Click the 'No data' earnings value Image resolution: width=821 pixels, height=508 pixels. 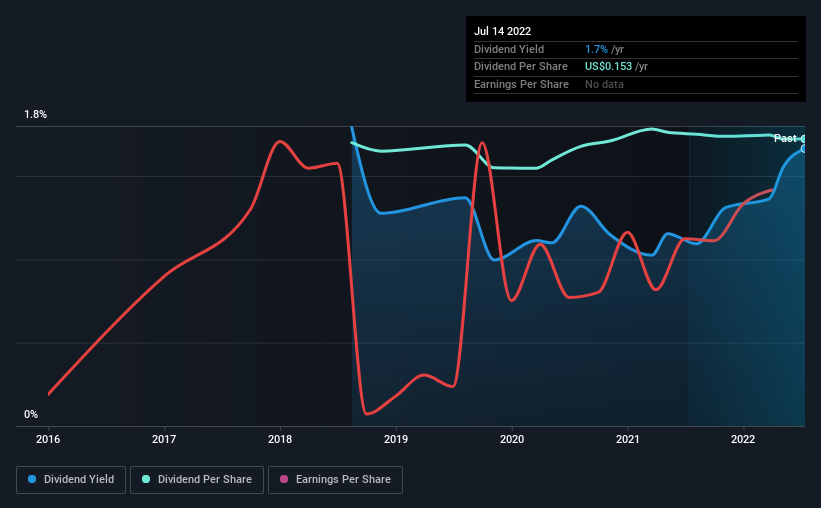604,84
